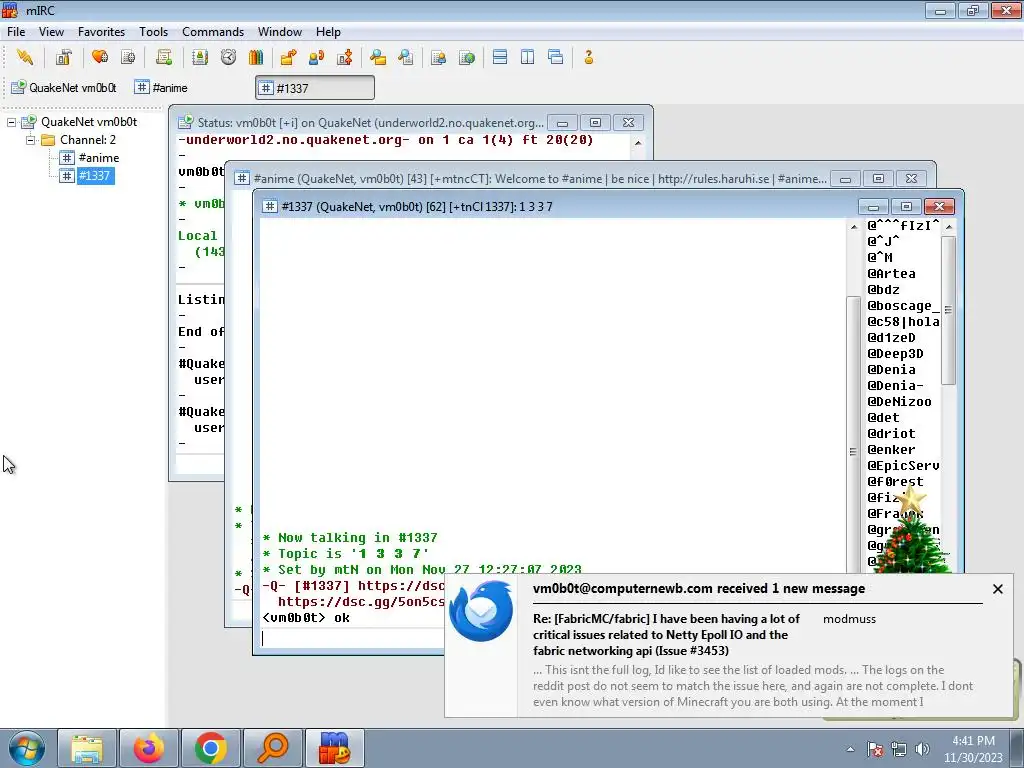Click the taskbar clock showing 4:41 PM
The height and width of the screenshot is (768, 1024).
[x=973, y=749]
